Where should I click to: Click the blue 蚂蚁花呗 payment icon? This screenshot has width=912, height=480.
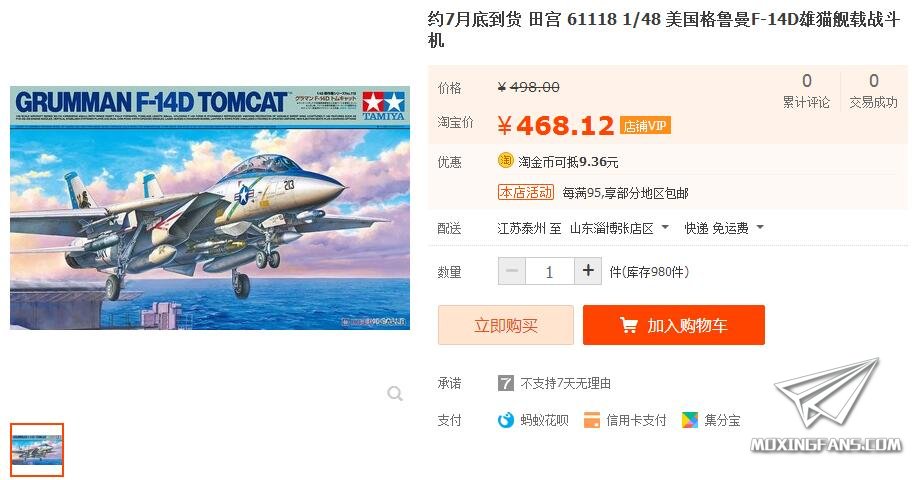506,419
